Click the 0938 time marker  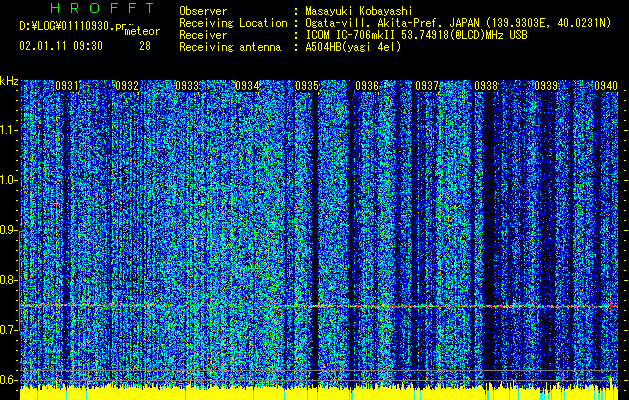486,86
